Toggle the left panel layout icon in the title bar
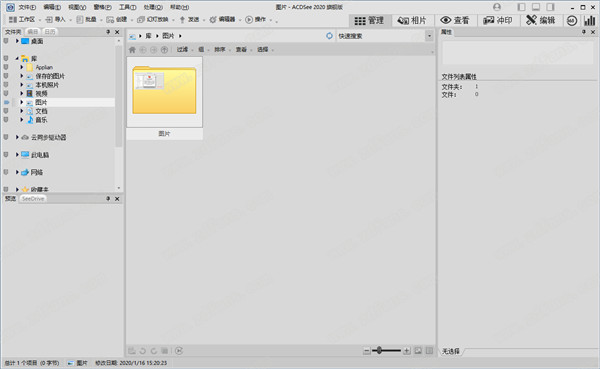Screen dimensions: 600x369 tap(521, 7)
